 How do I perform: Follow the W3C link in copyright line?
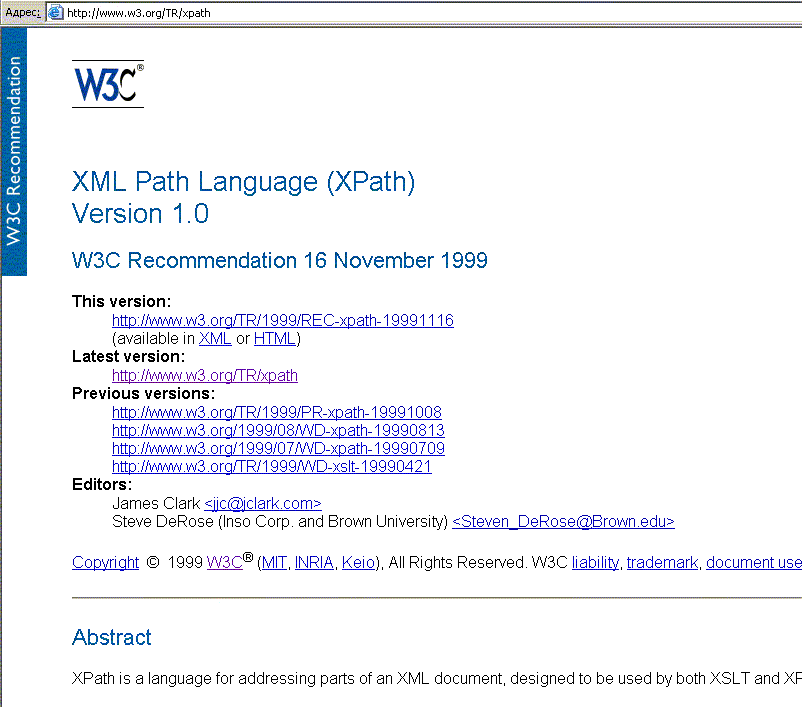pos(225,562)
